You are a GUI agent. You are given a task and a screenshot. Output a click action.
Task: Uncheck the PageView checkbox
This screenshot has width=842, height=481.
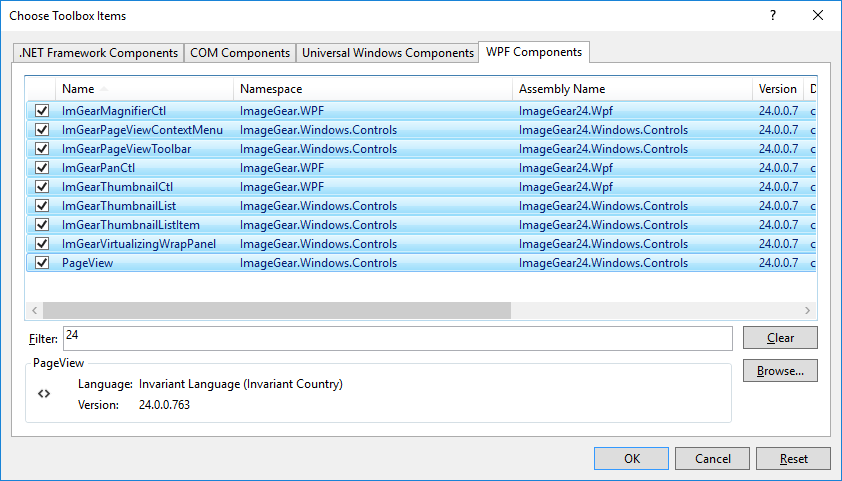click(42, 263)
